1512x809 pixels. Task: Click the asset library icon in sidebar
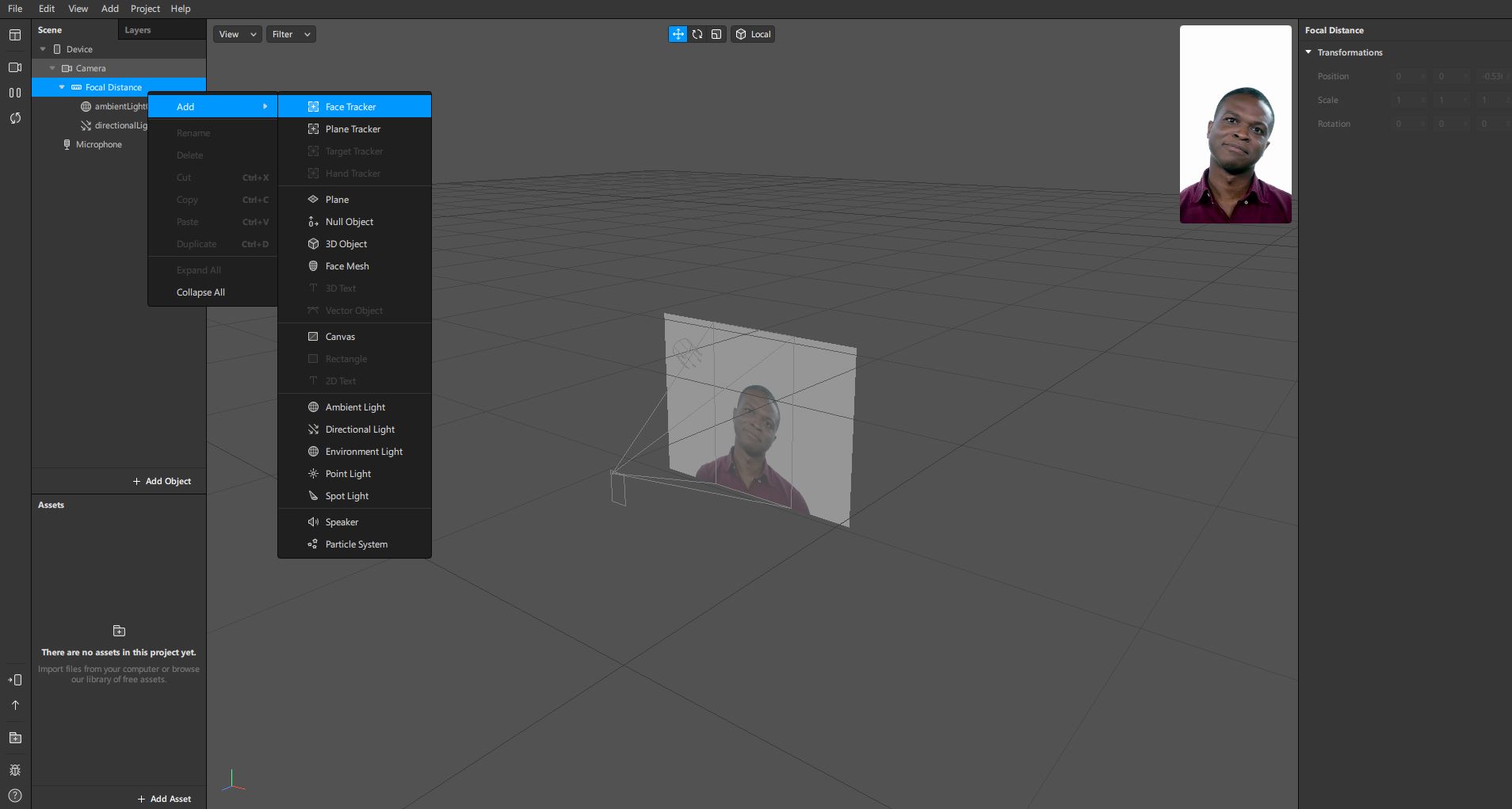[15, 738]
